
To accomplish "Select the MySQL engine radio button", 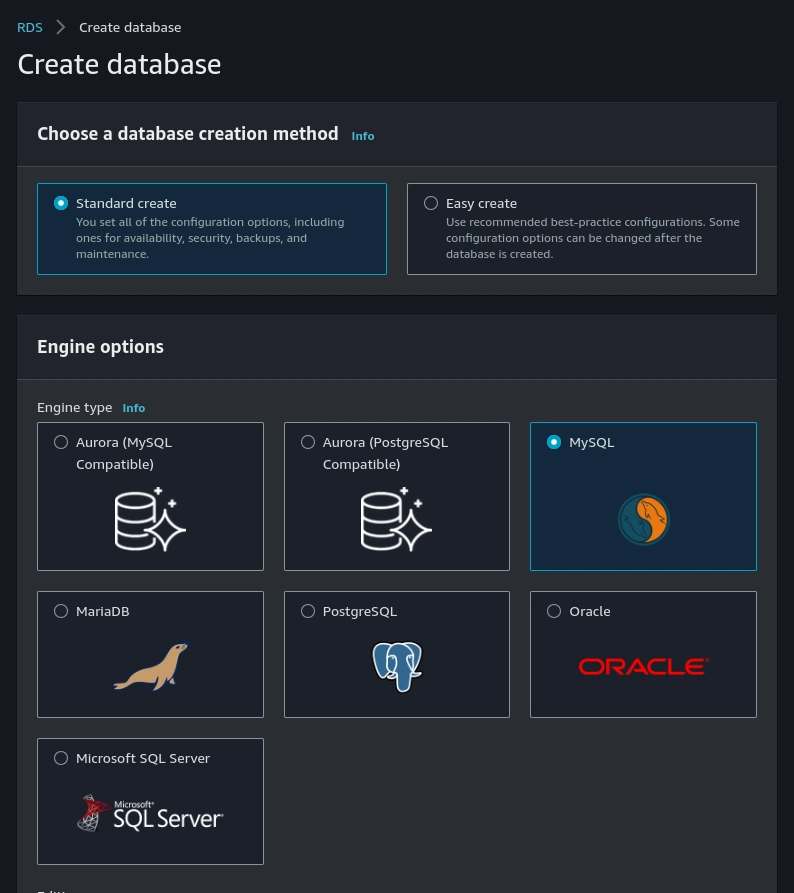I will (554, 442).
